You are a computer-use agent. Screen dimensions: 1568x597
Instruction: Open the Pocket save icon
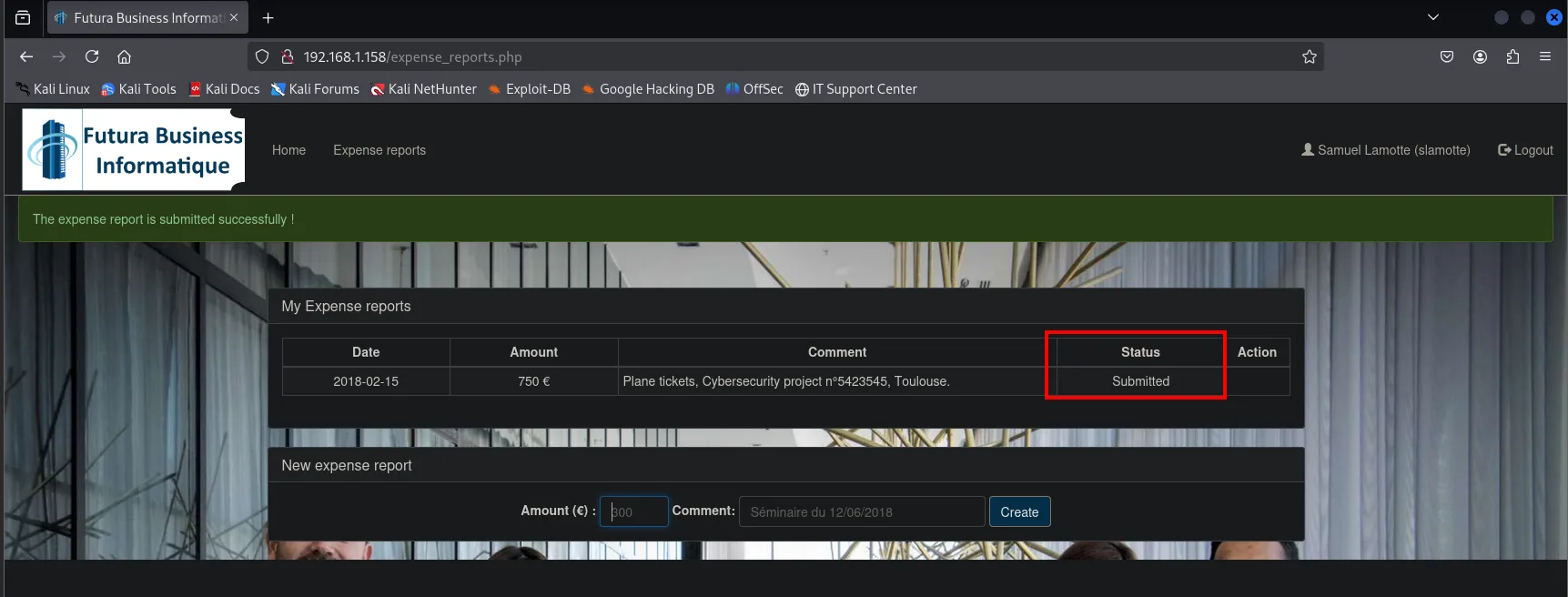[1447, 56]
